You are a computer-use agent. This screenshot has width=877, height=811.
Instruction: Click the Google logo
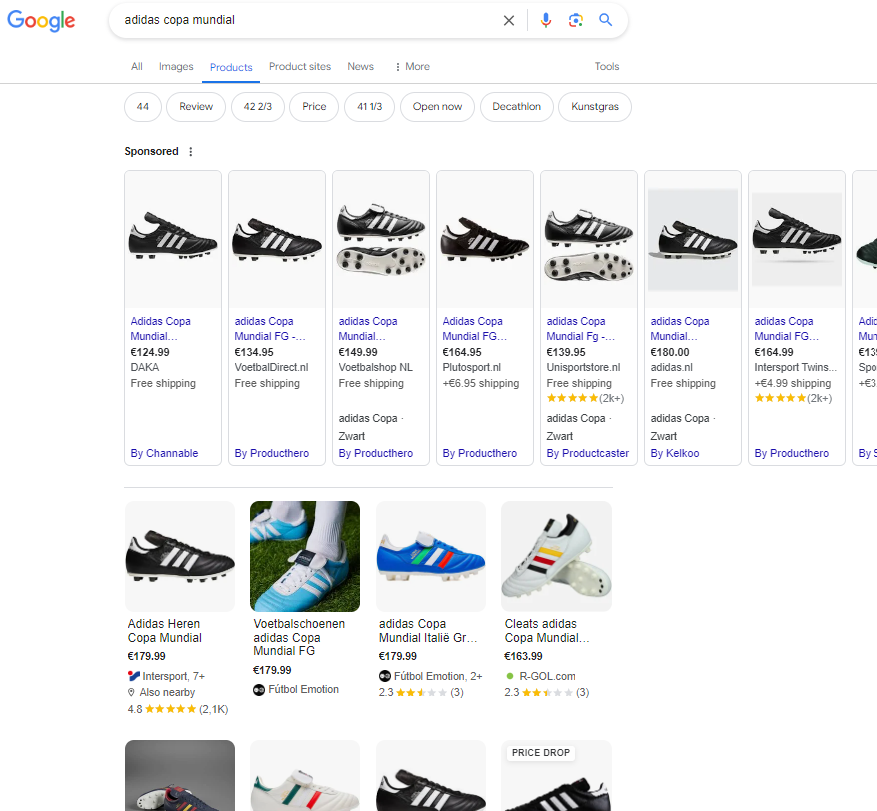click(x=41, y=21)
